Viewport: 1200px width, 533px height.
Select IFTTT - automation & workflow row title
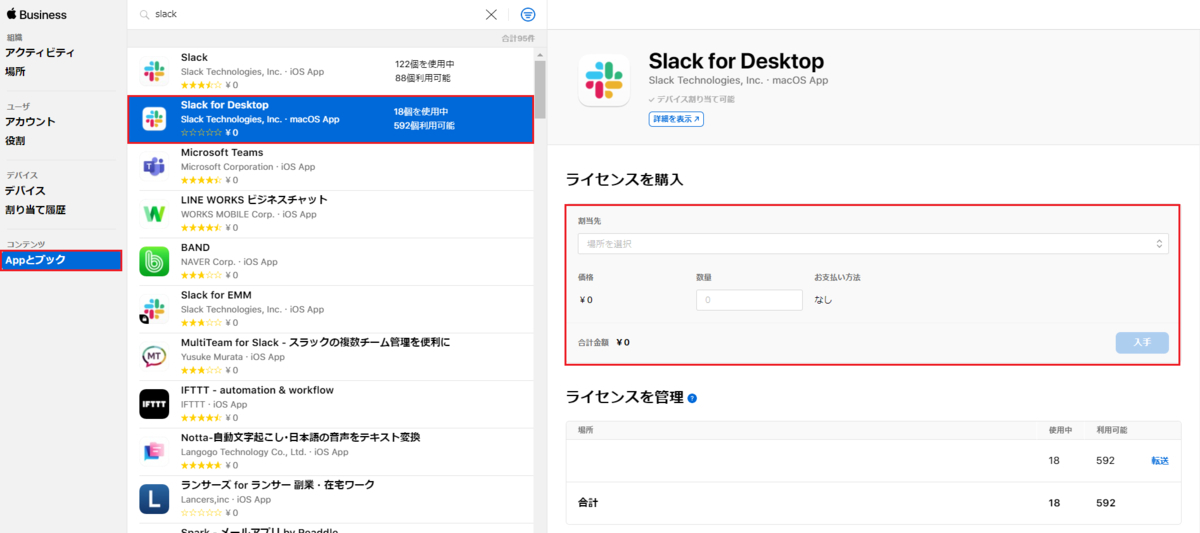257,390
